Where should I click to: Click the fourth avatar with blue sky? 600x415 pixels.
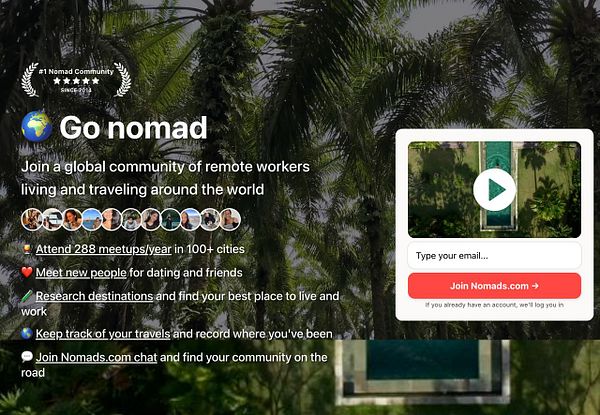point(92,220)
